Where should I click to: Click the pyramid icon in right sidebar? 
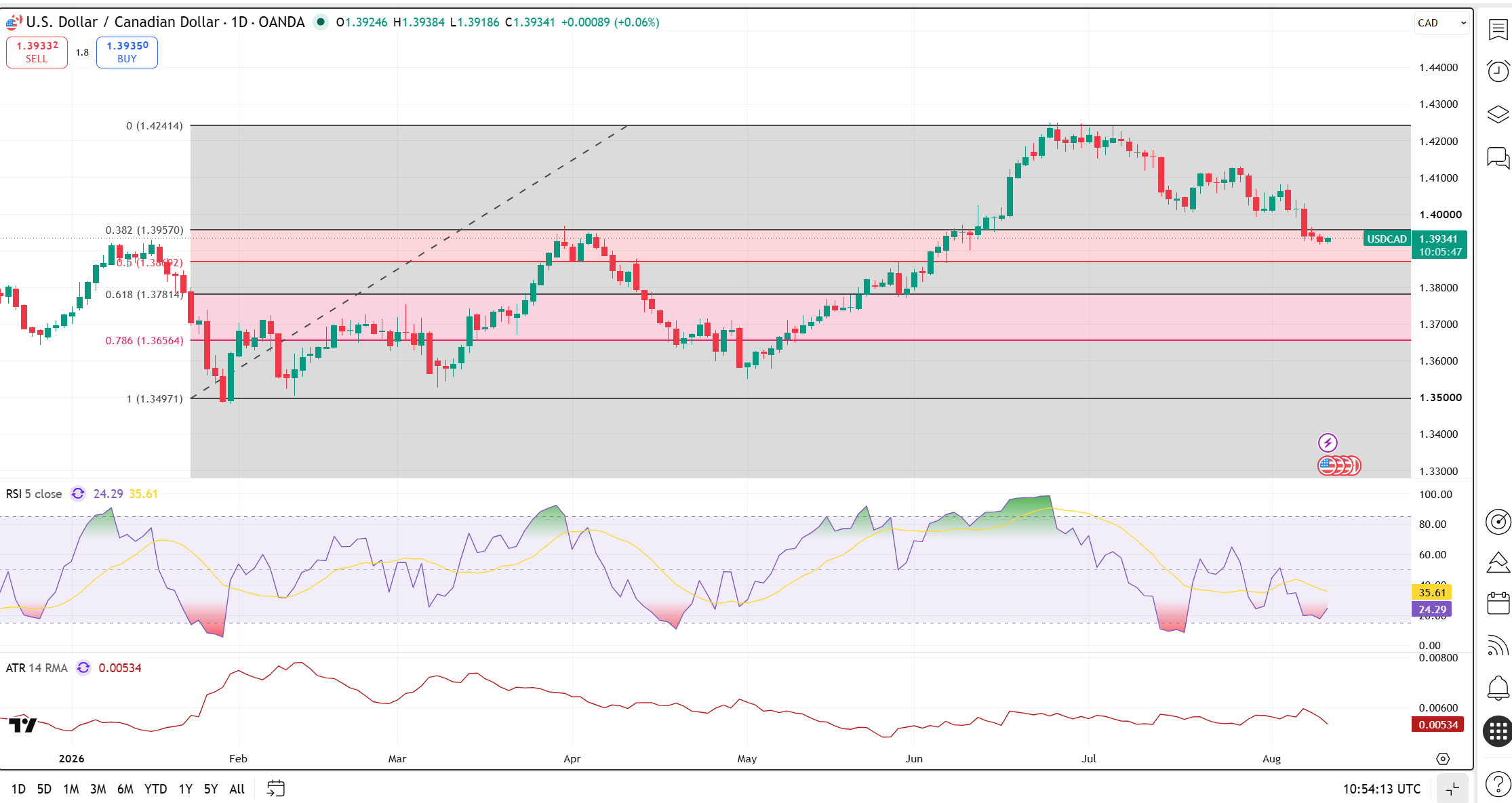tap(1498, 562)
